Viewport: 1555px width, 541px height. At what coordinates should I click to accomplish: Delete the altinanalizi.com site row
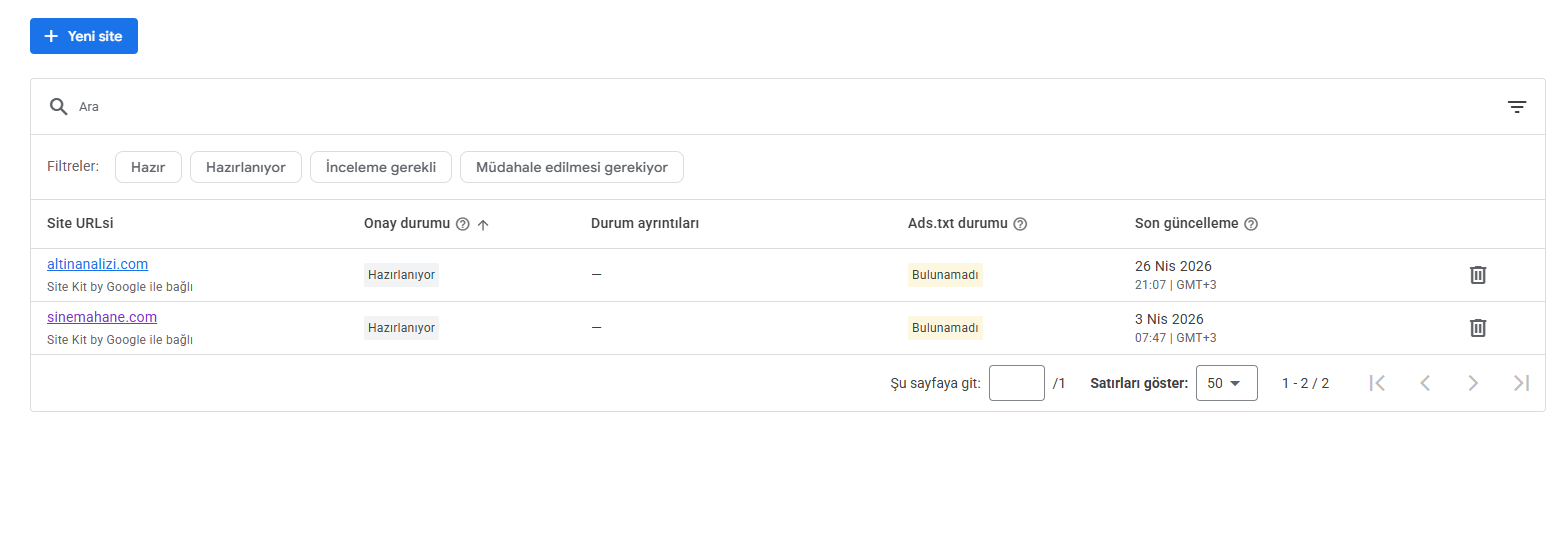(x=1478, y=274)
